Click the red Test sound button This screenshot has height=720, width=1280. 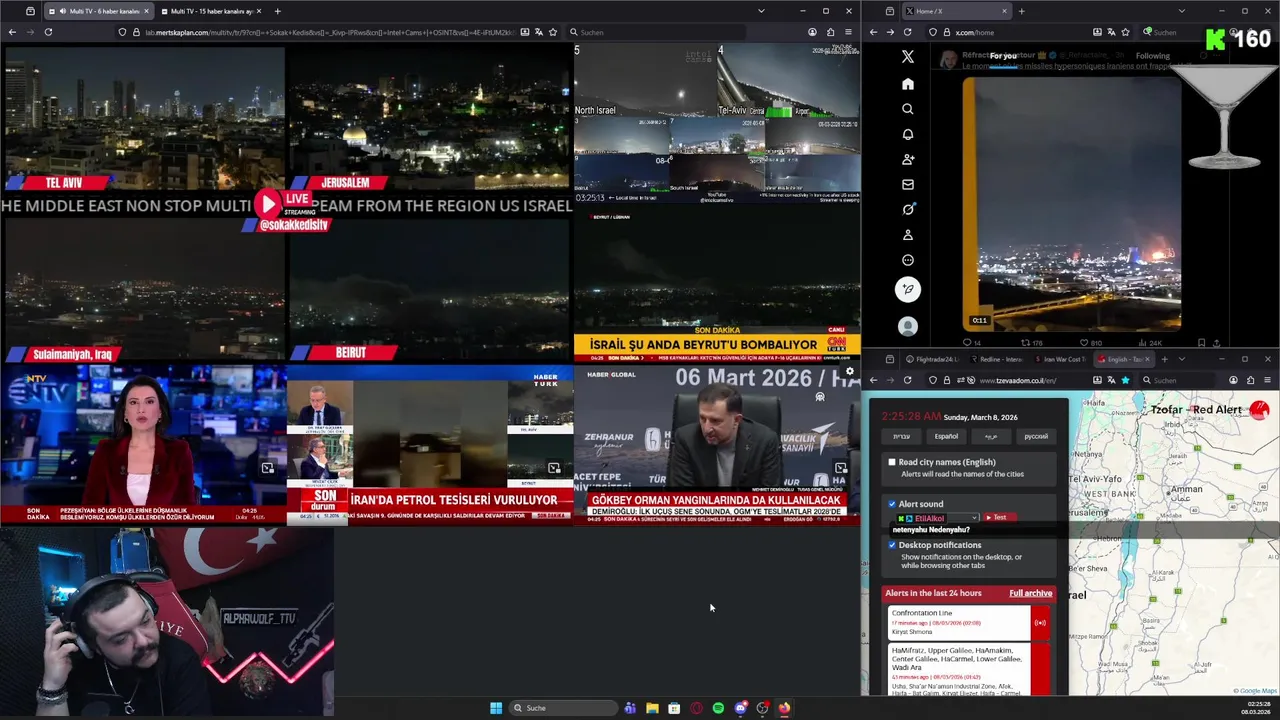click(x=1000, y=518)
